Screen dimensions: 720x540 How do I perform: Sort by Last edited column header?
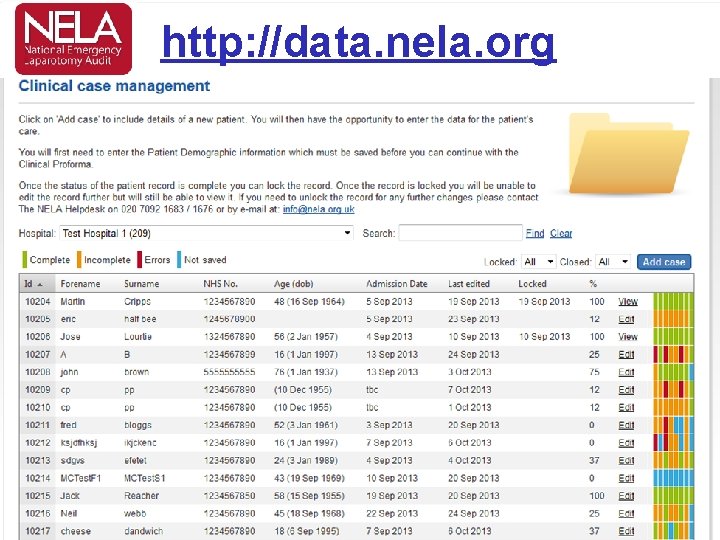pyautogui.click(x=469, y=284)
